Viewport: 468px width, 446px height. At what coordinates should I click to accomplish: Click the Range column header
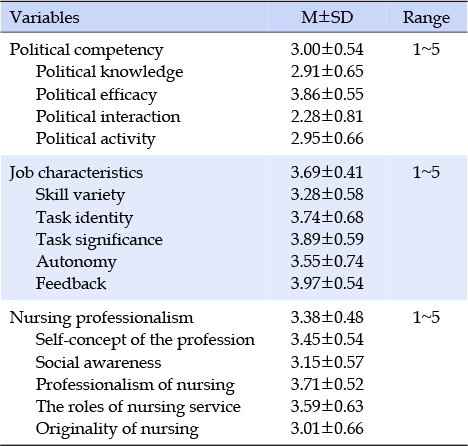426,18
